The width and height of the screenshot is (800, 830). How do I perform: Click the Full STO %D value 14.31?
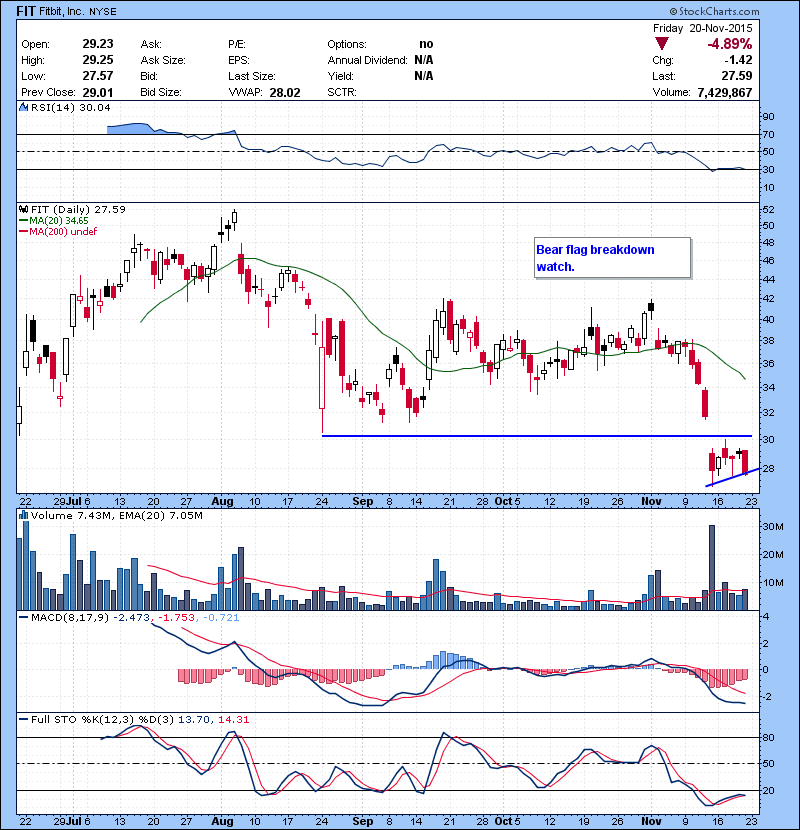233,719
